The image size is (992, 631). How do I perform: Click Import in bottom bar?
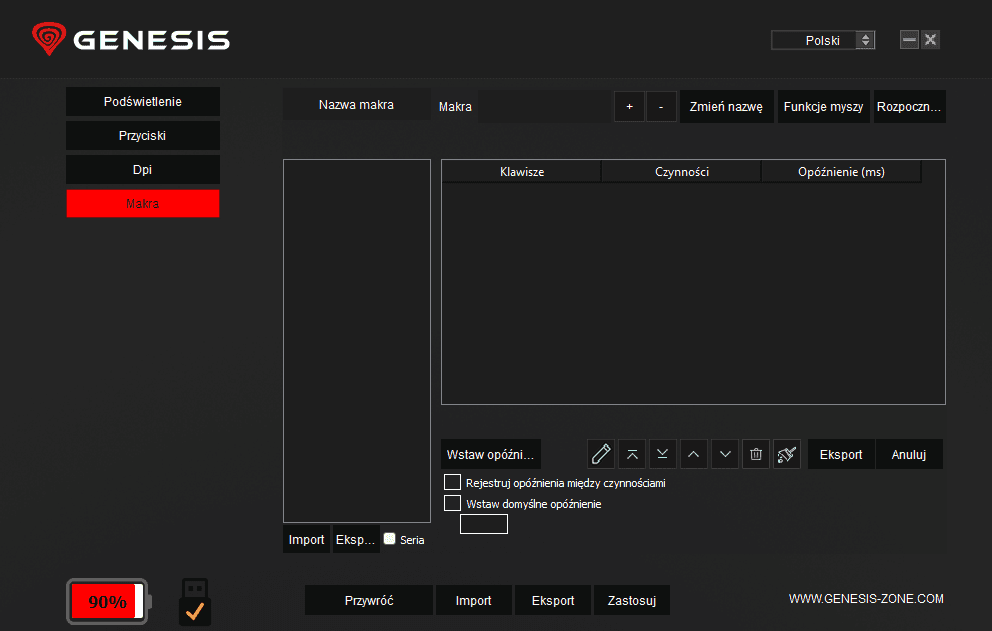point(473,600)
